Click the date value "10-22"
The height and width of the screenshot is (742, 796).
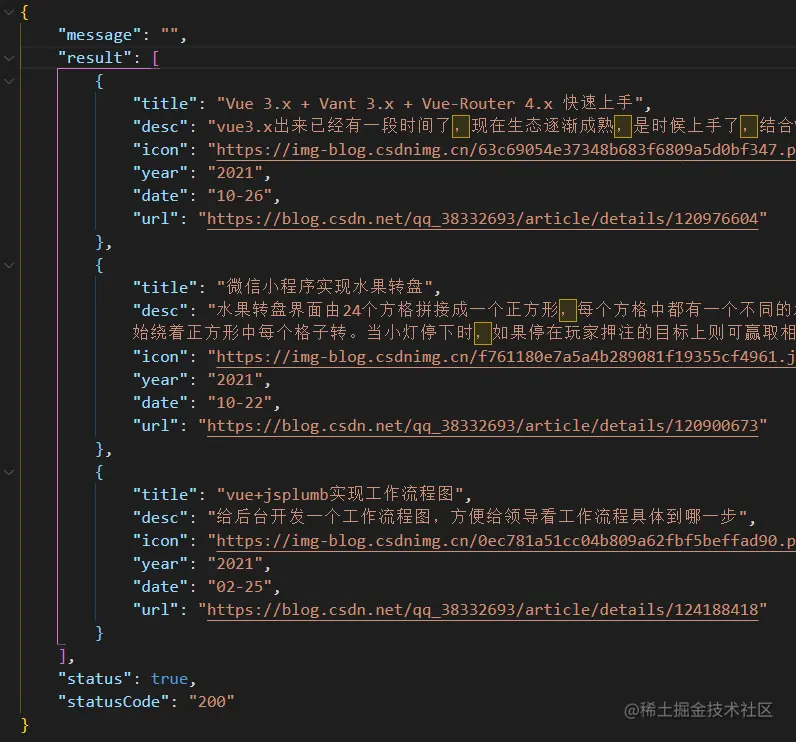click(240, 403)
